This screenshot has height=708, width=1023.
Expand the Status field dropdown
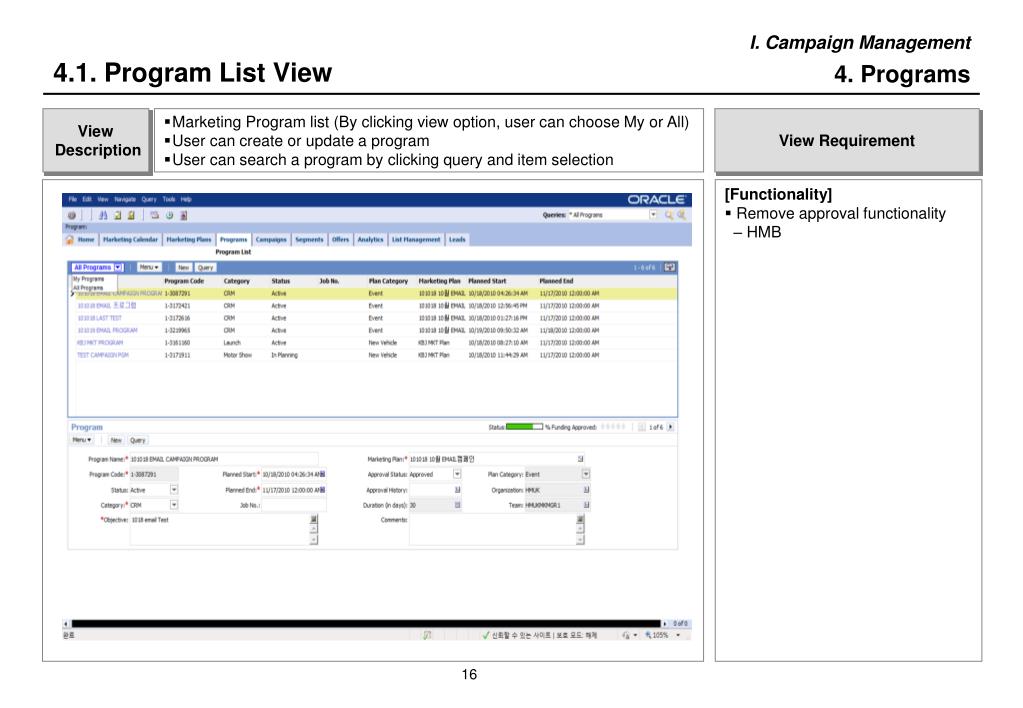(x=174, y=489)
